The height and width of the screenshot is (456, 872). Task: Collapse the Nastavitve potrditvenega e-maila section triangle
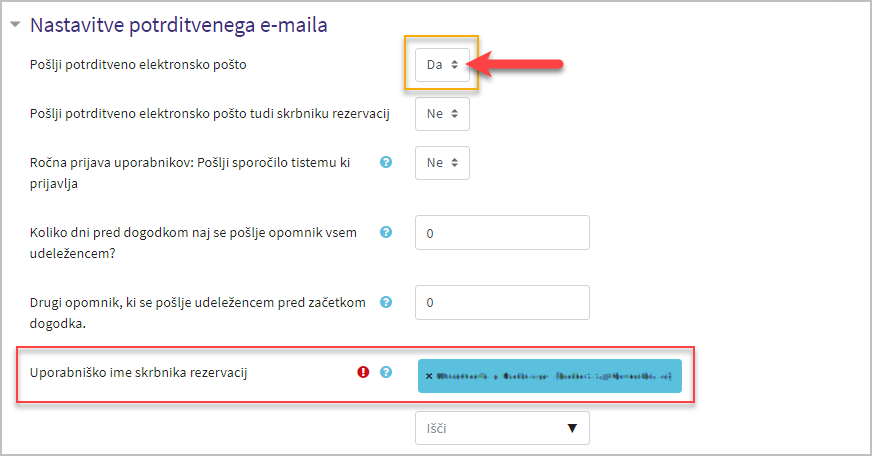pos(16,24)
